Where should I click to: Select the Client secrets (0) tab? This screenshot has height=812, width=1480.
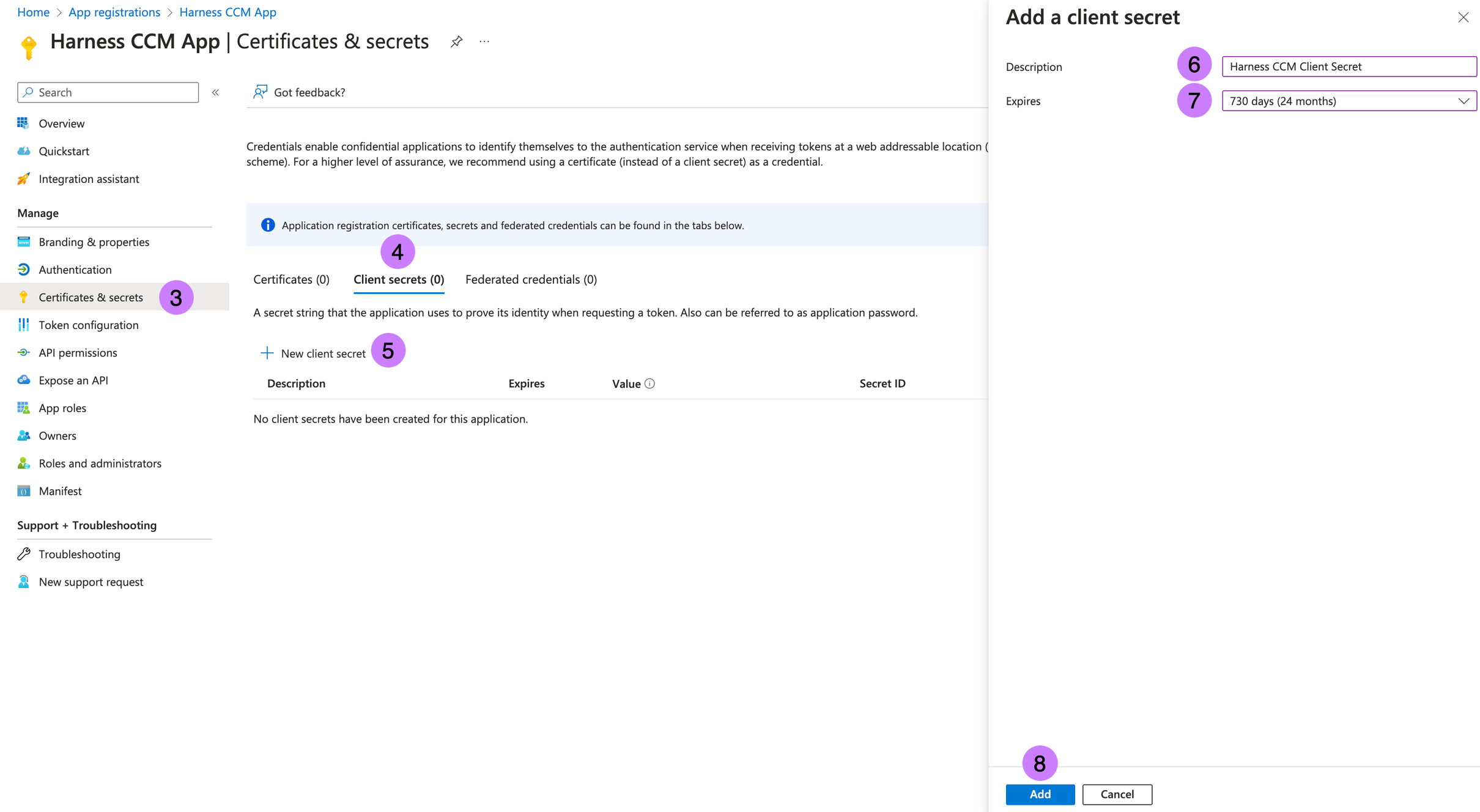(399, 279)
